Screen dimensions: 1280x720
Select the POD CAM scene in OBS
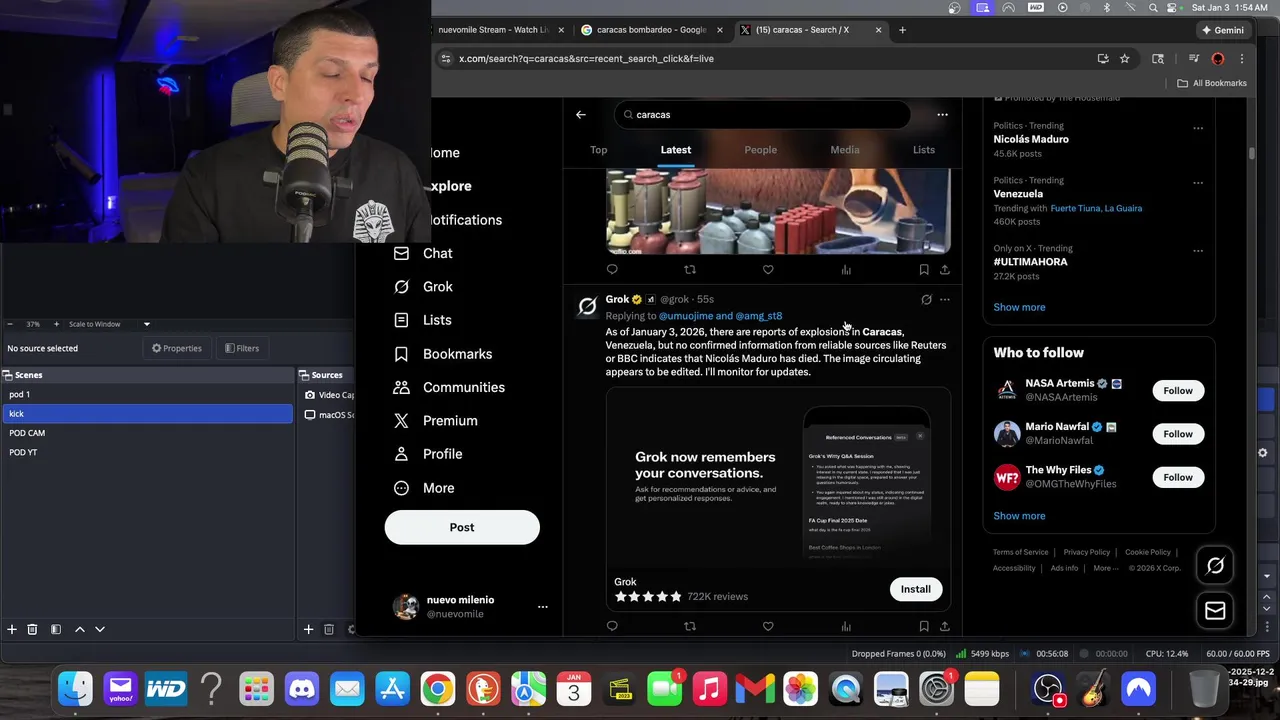[147, 433]
